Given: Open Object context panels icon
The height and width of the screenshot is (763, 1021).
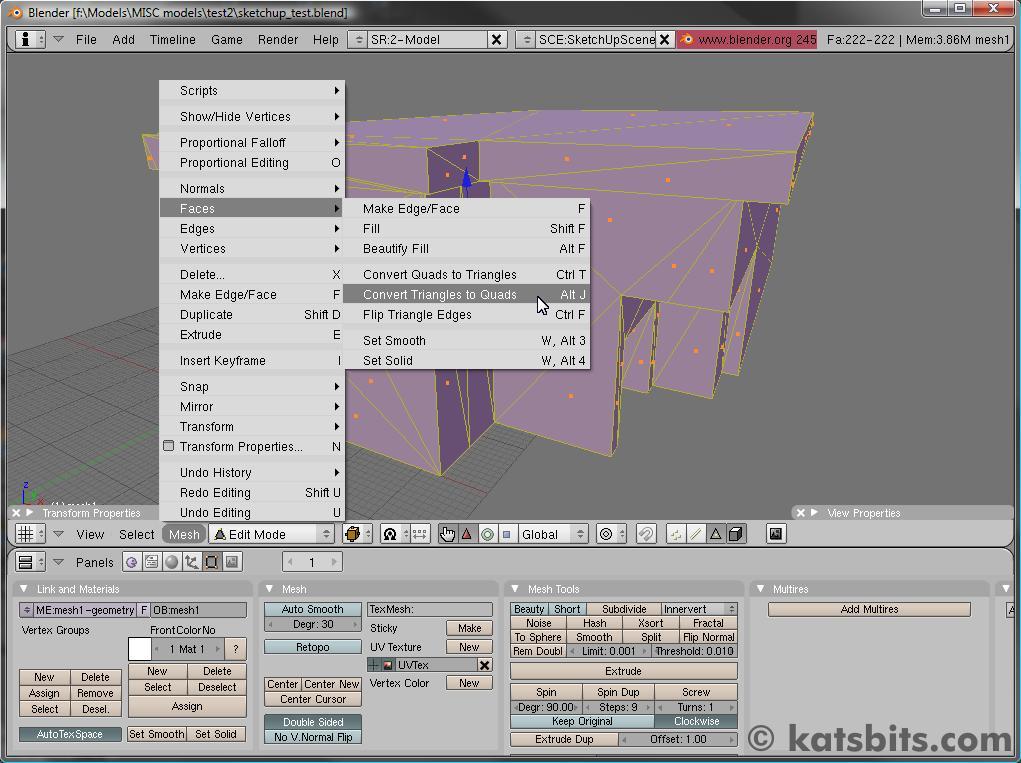Looking at the screenshot, I should tap(191, 562).
